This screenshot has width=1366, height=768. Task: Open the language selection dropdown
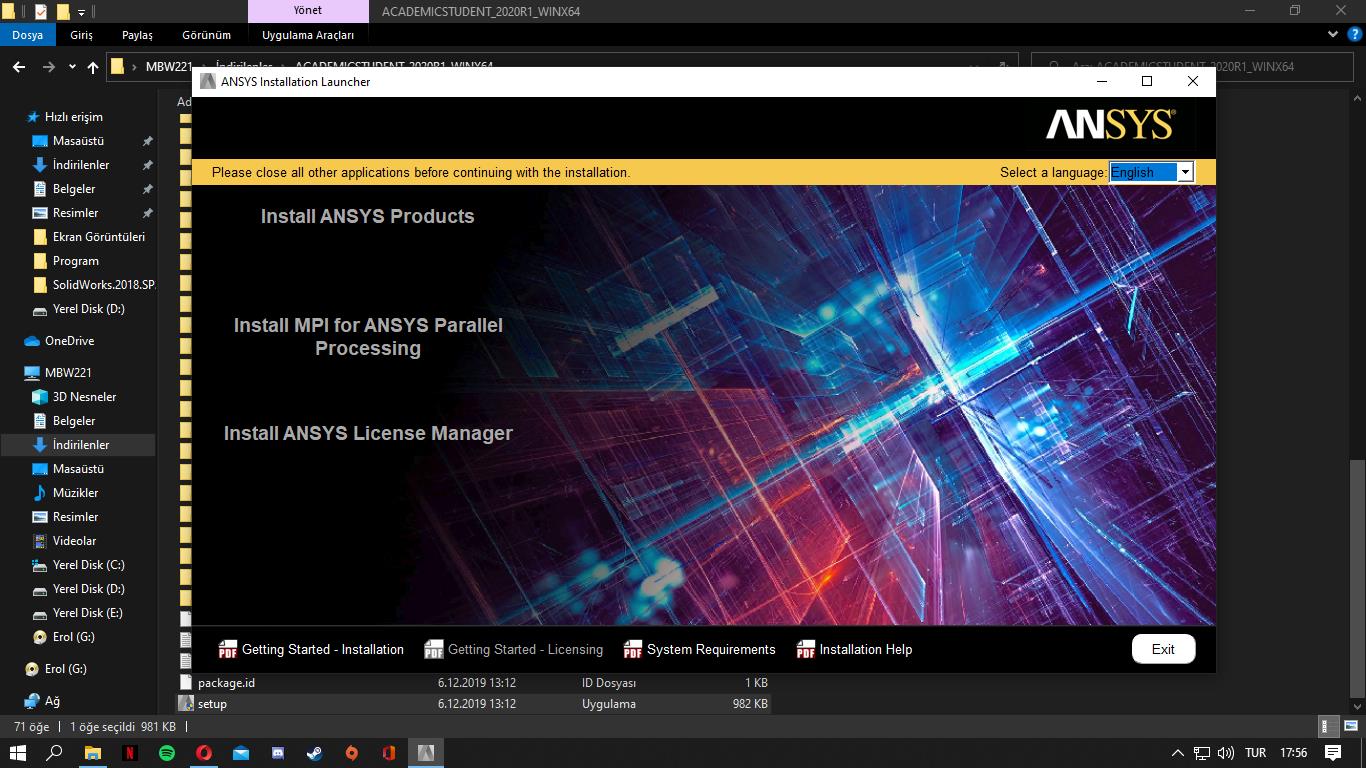(x=1185, y=172)
